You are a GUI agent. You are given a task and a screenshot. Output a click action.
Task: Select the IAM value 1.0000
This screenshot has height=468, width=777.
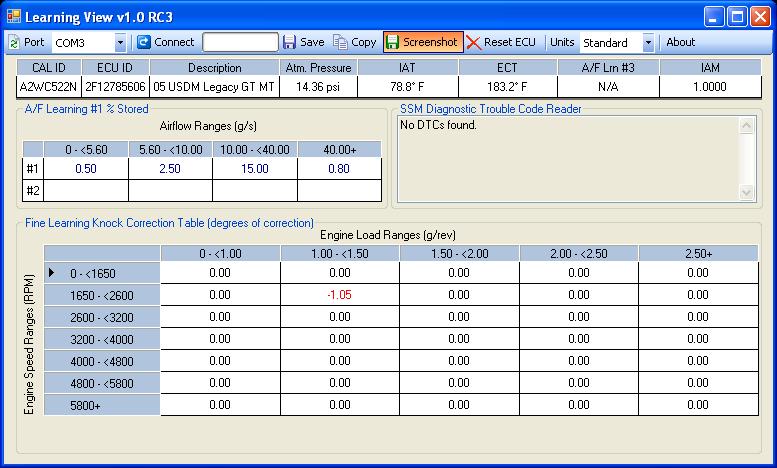[x=710, y=87]
